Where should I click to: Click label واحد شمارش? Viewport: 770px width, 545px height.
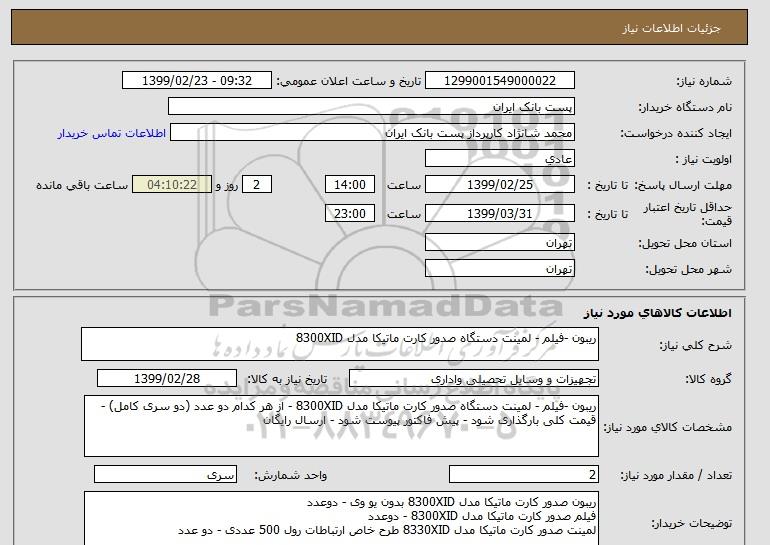pos(291,475)
